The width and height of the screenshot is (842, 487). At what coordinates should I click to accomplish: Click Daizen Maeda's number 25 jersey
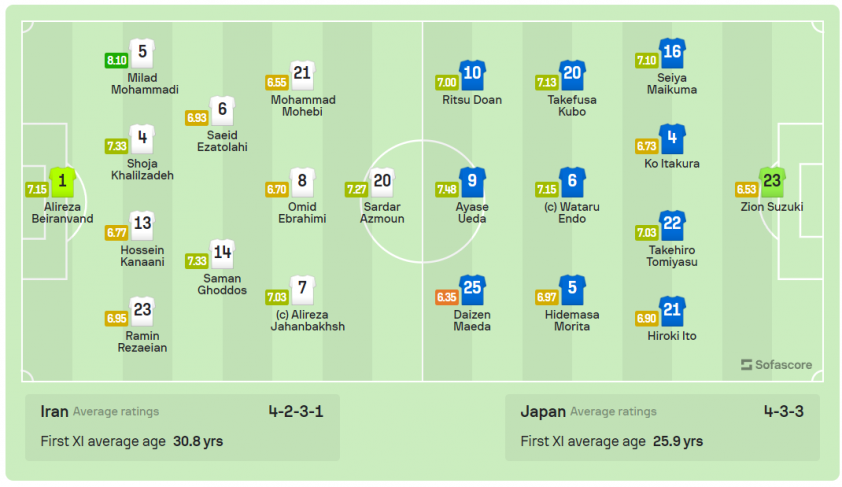point(472,290)
